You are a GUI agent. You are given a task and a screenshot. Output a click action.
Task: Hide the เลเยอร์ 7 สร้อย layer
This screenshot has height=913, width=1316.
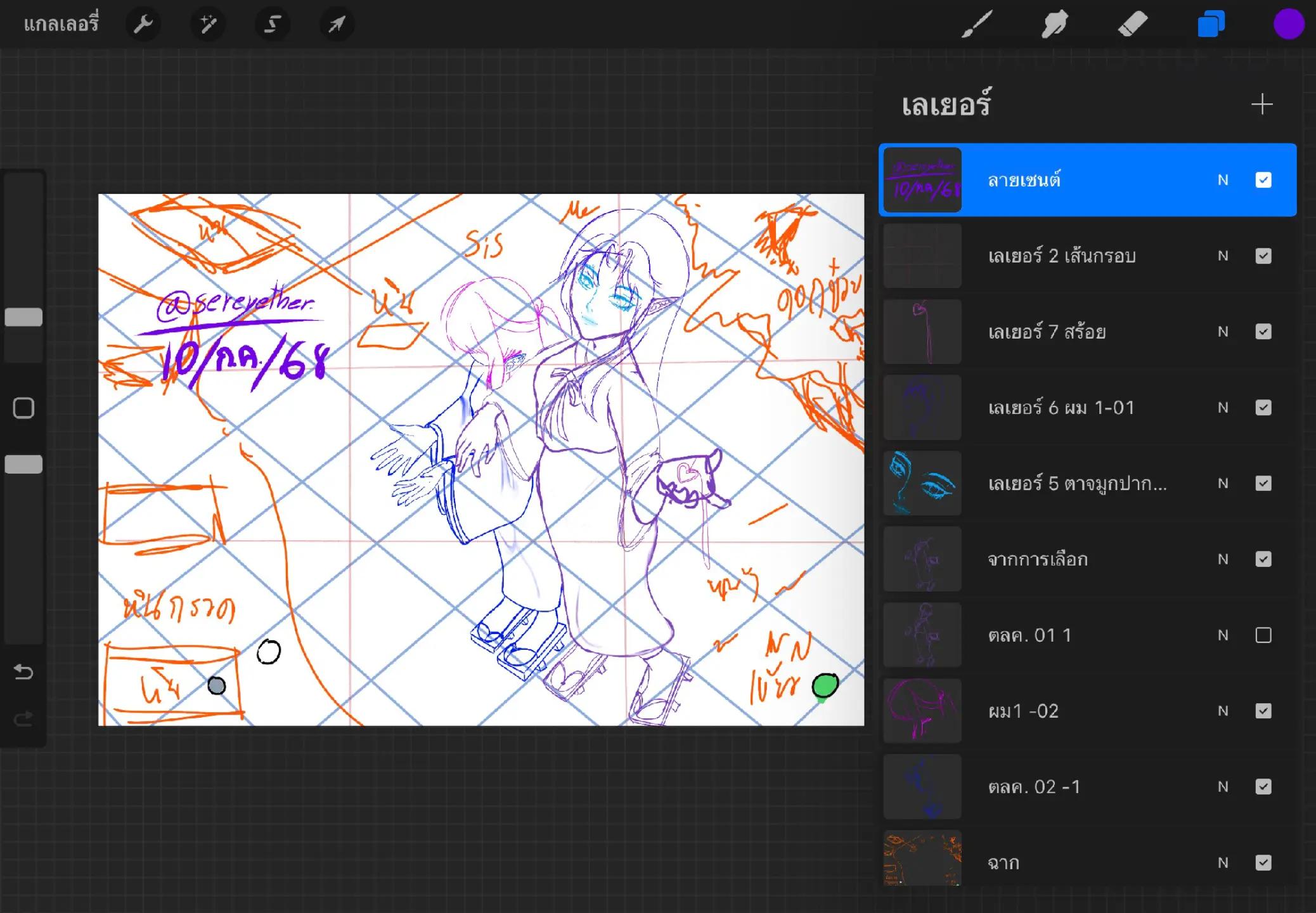(x=1263, y=332)
